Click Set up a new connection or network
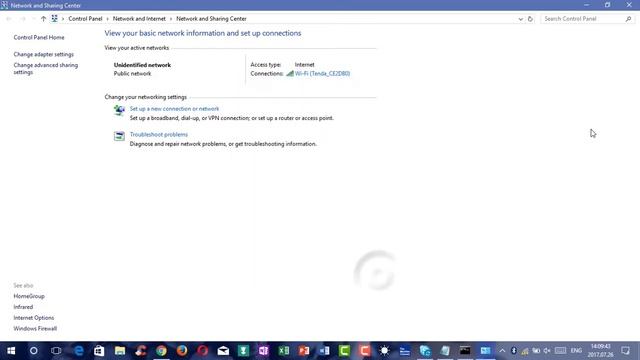Viewport: 640px width, 360px height. pos(174,109)
